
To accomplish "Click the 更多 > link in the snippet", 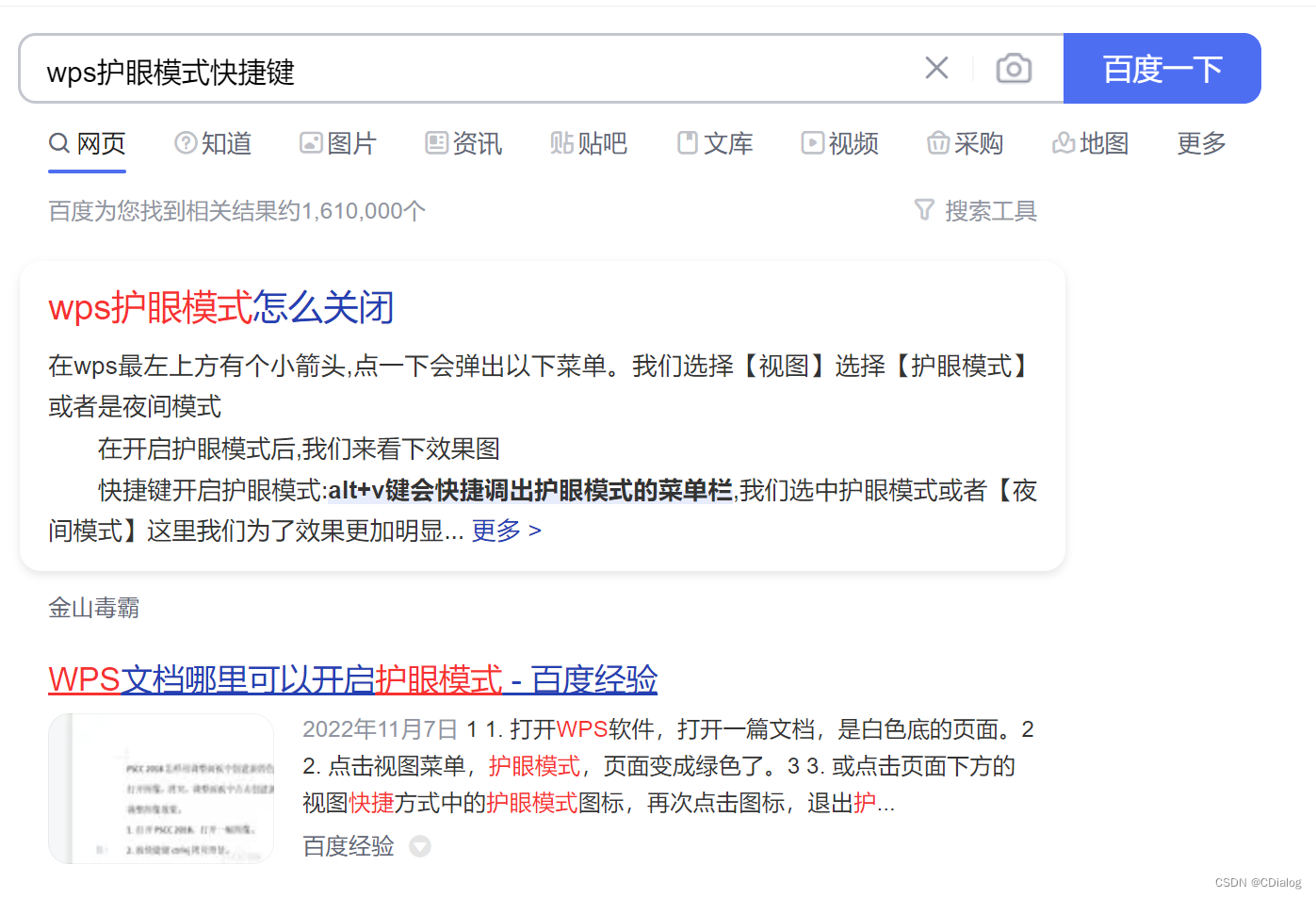I will pyautogui.click(x=506, y=531).
